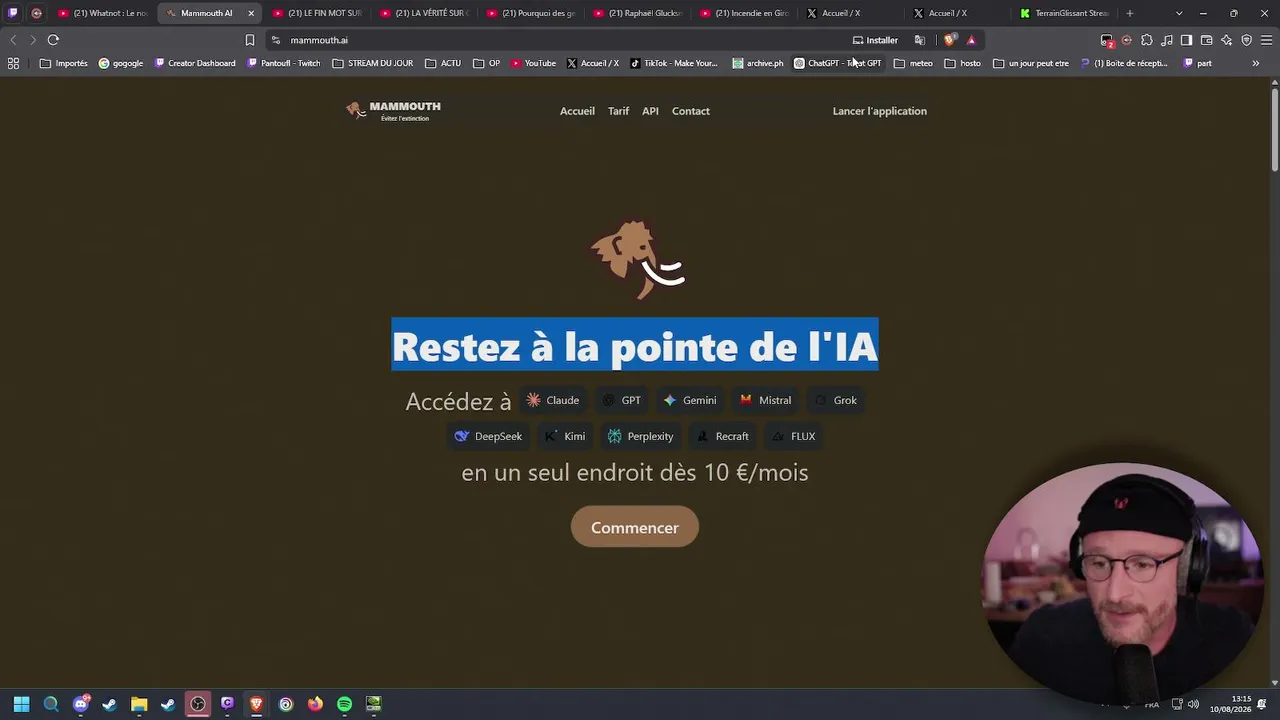Click the GPT model chip
This screenshot has height=720, width=1280.
[x=622, y=400]
